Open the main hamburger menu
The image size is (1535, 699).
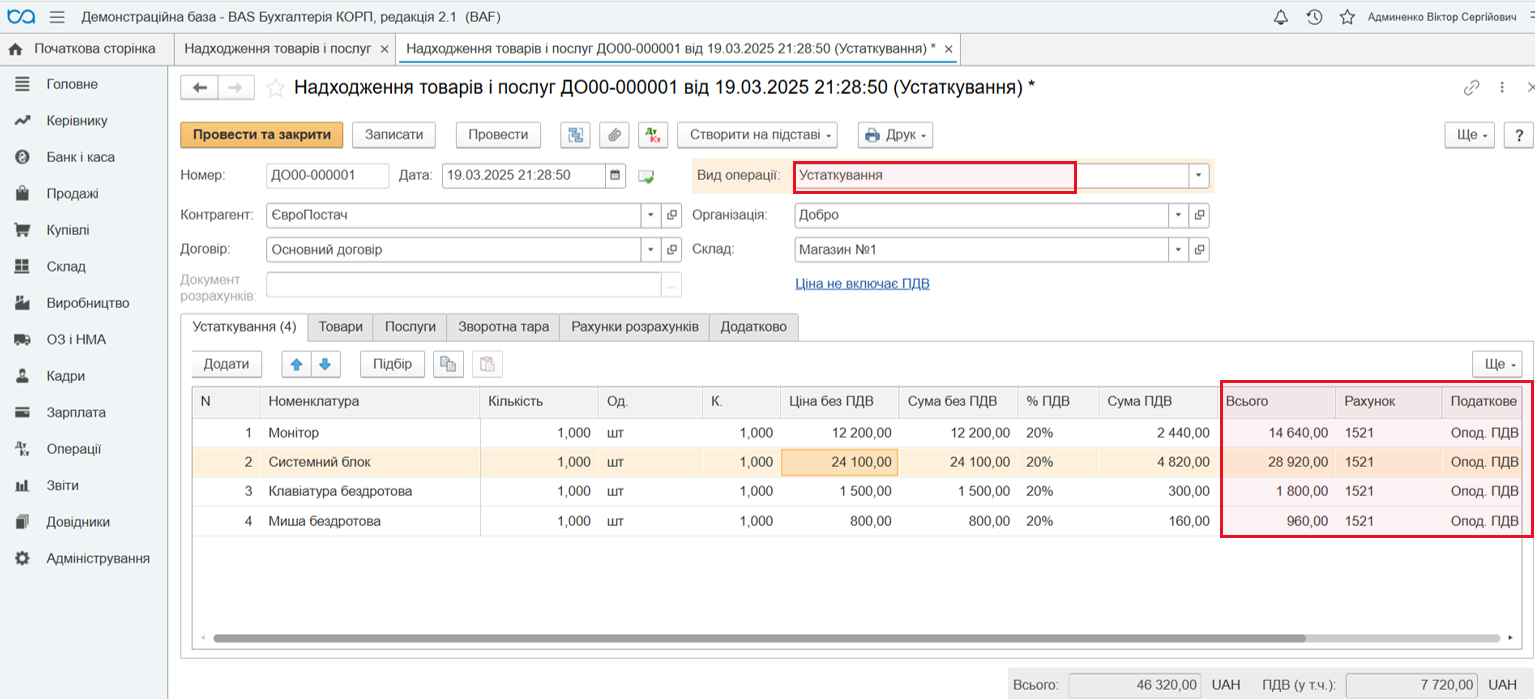[57, 17]
